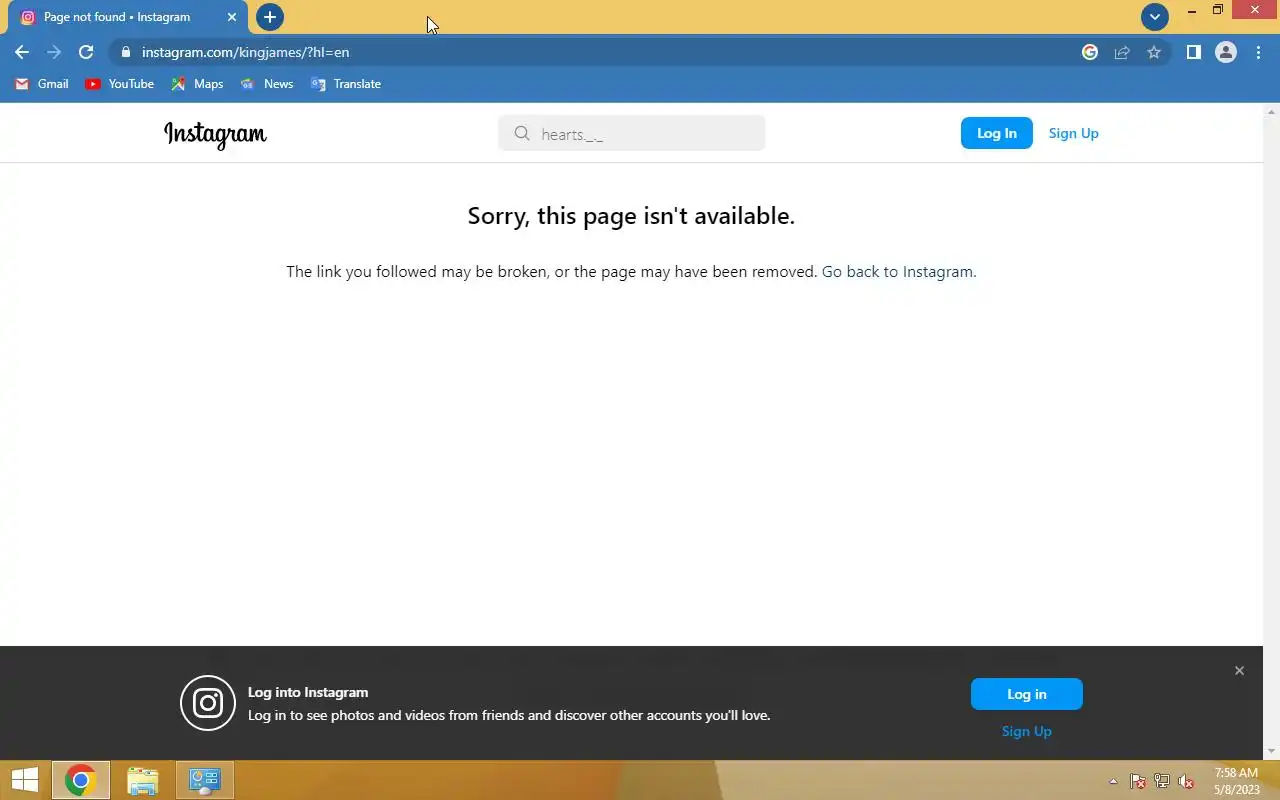The height and width of the screenshot is (800, 1280).
Task: Open Sign Up link in bottom banner
Action: (x=1027, y=731)
